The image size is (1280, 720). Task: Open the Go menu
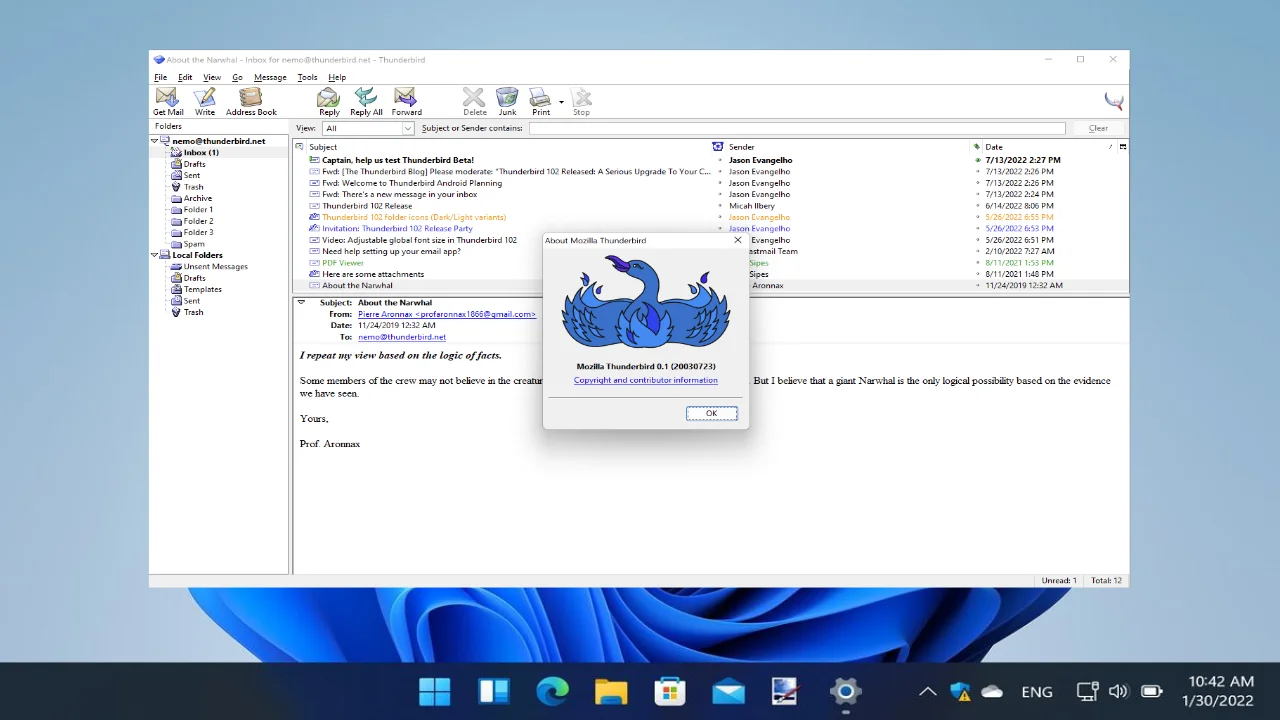pos(237,77)
